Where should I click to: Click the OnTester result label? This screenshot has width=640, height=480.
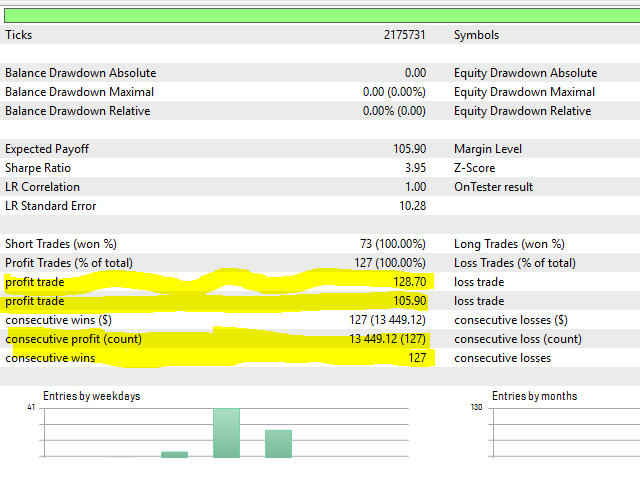pos(493,187)
